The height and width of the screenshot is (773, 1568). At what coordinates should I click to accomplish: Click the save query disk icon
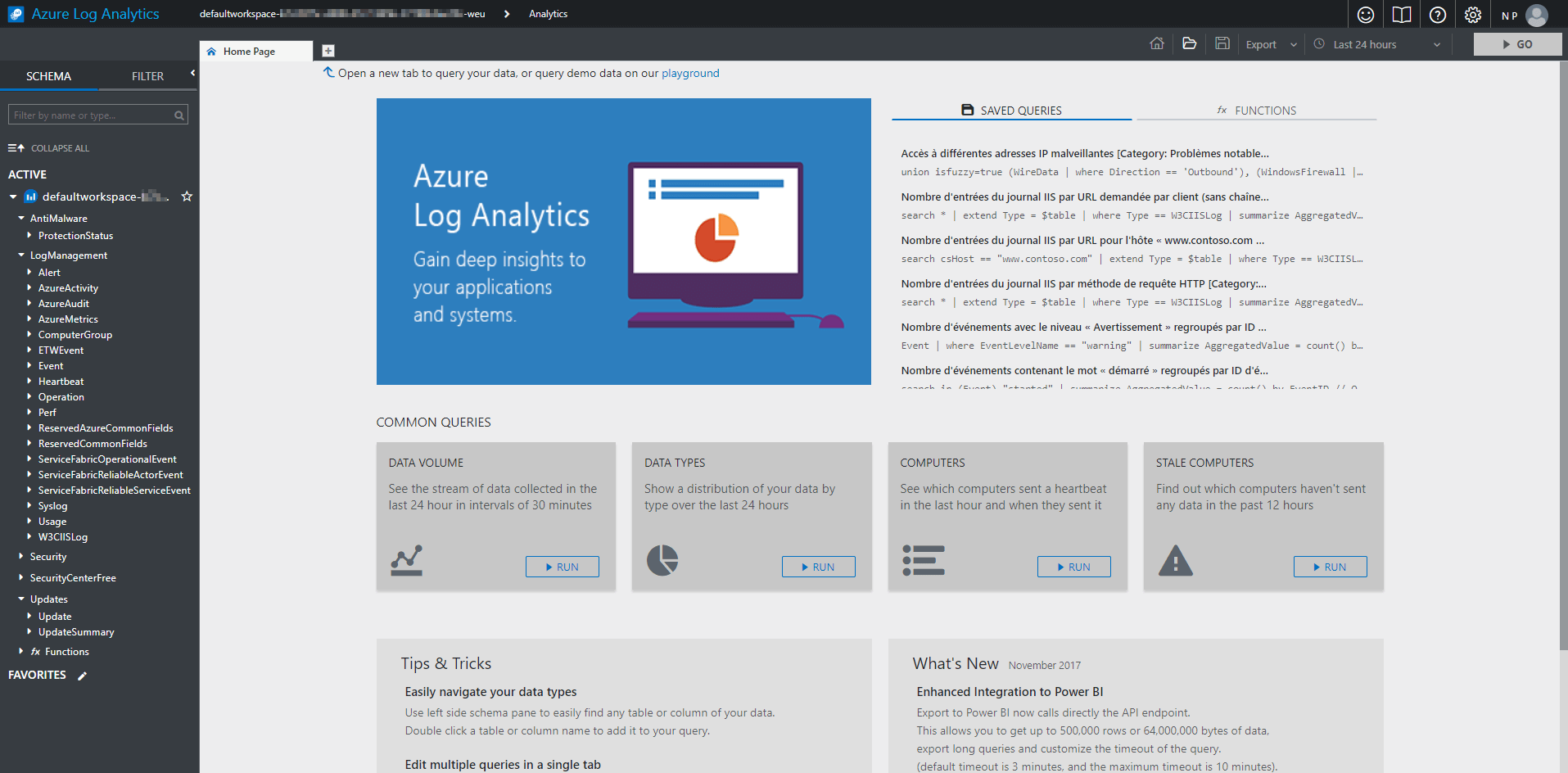1222,43
